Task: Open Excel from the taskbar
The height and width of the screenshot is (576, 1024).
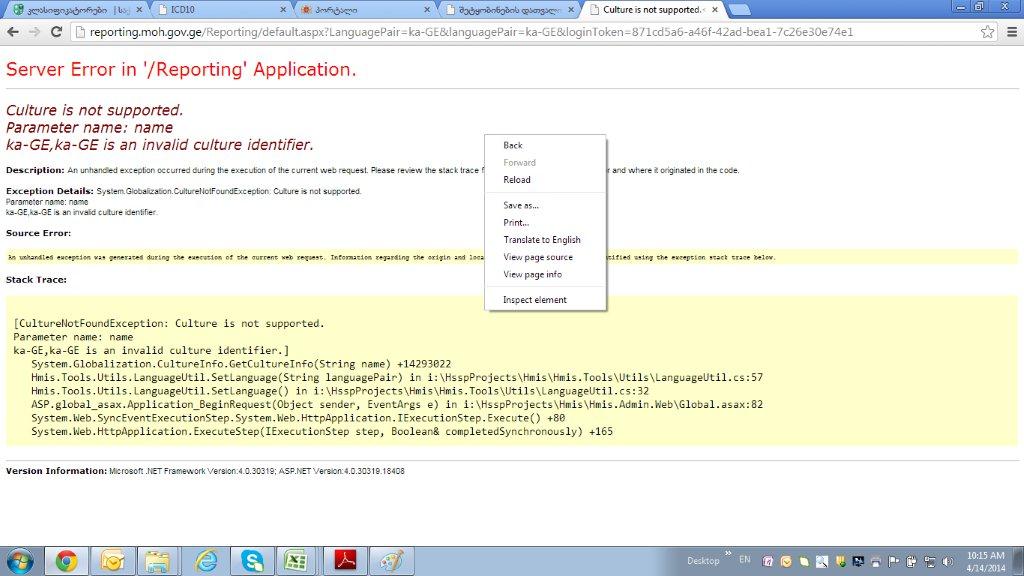Action: pos(296,560)
